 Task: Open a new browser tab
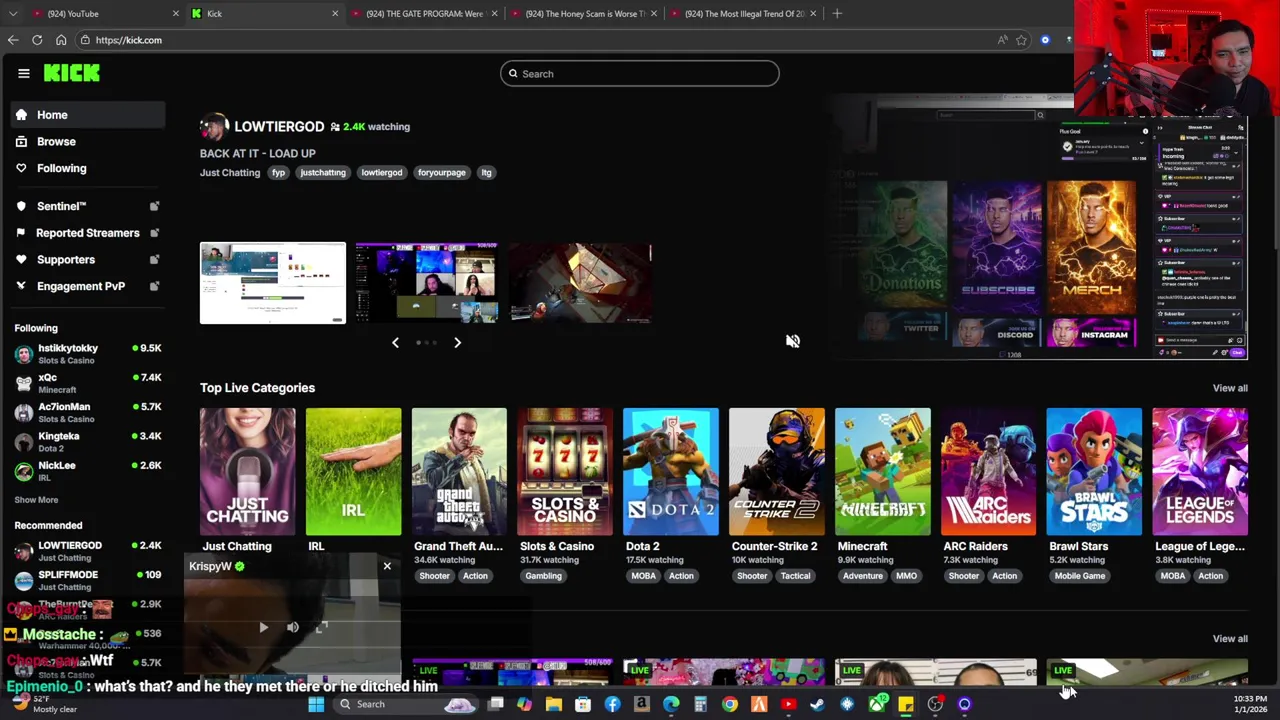pos(837,13)
